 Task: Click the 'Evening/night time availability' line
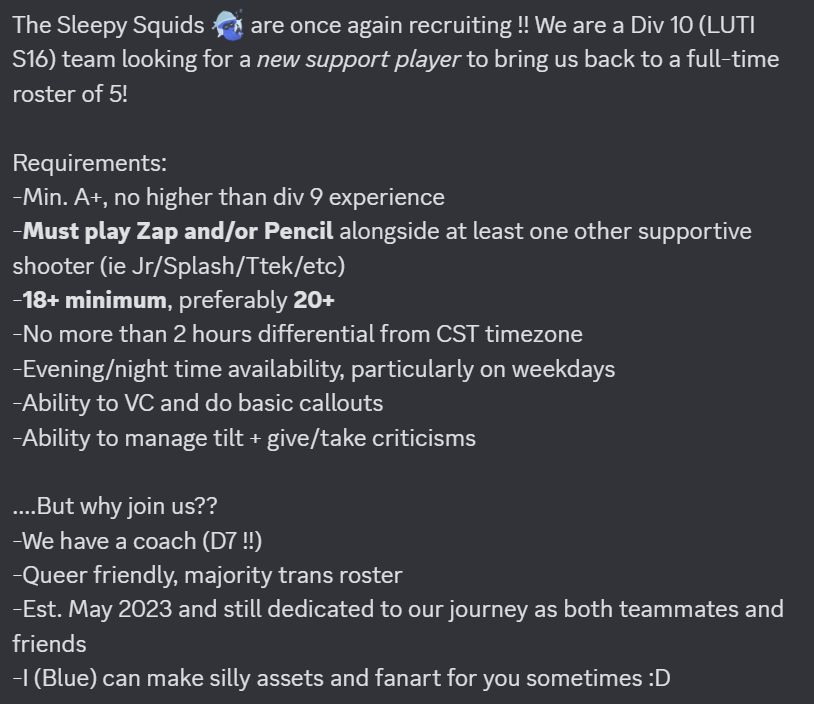314,369
